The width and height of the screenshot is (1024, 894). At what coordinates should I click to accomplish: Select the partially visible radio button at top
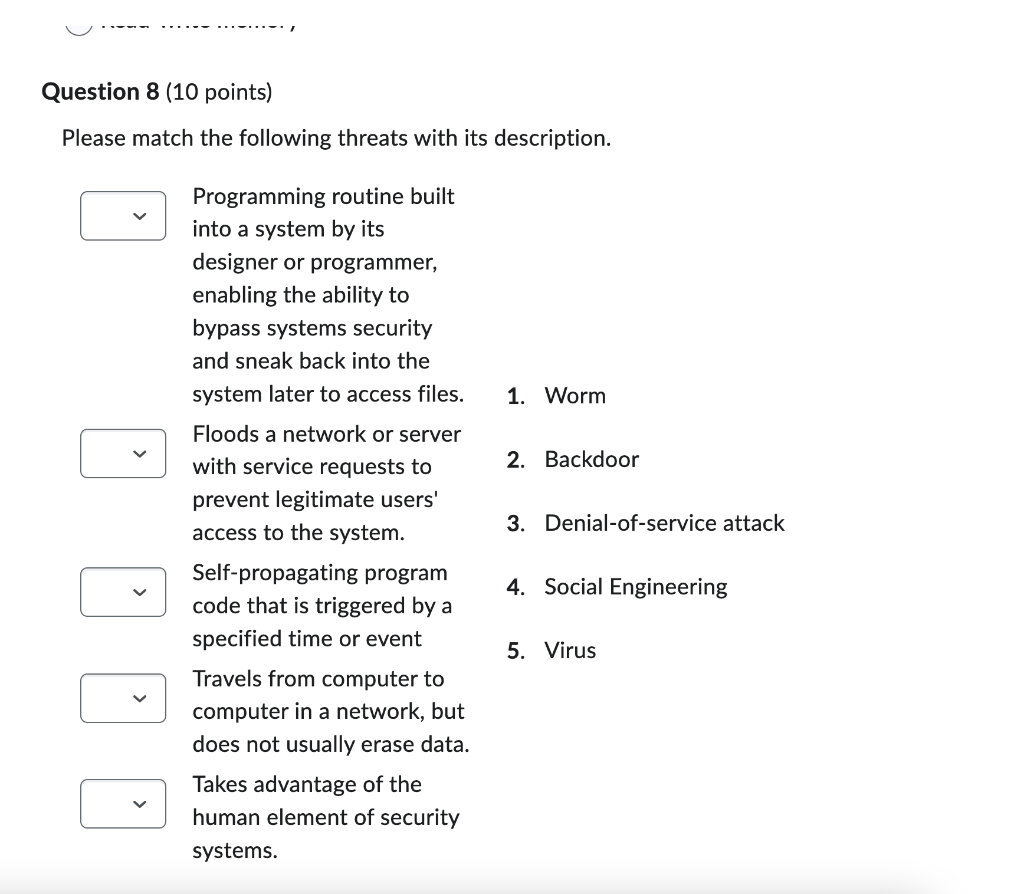(78, 22)
